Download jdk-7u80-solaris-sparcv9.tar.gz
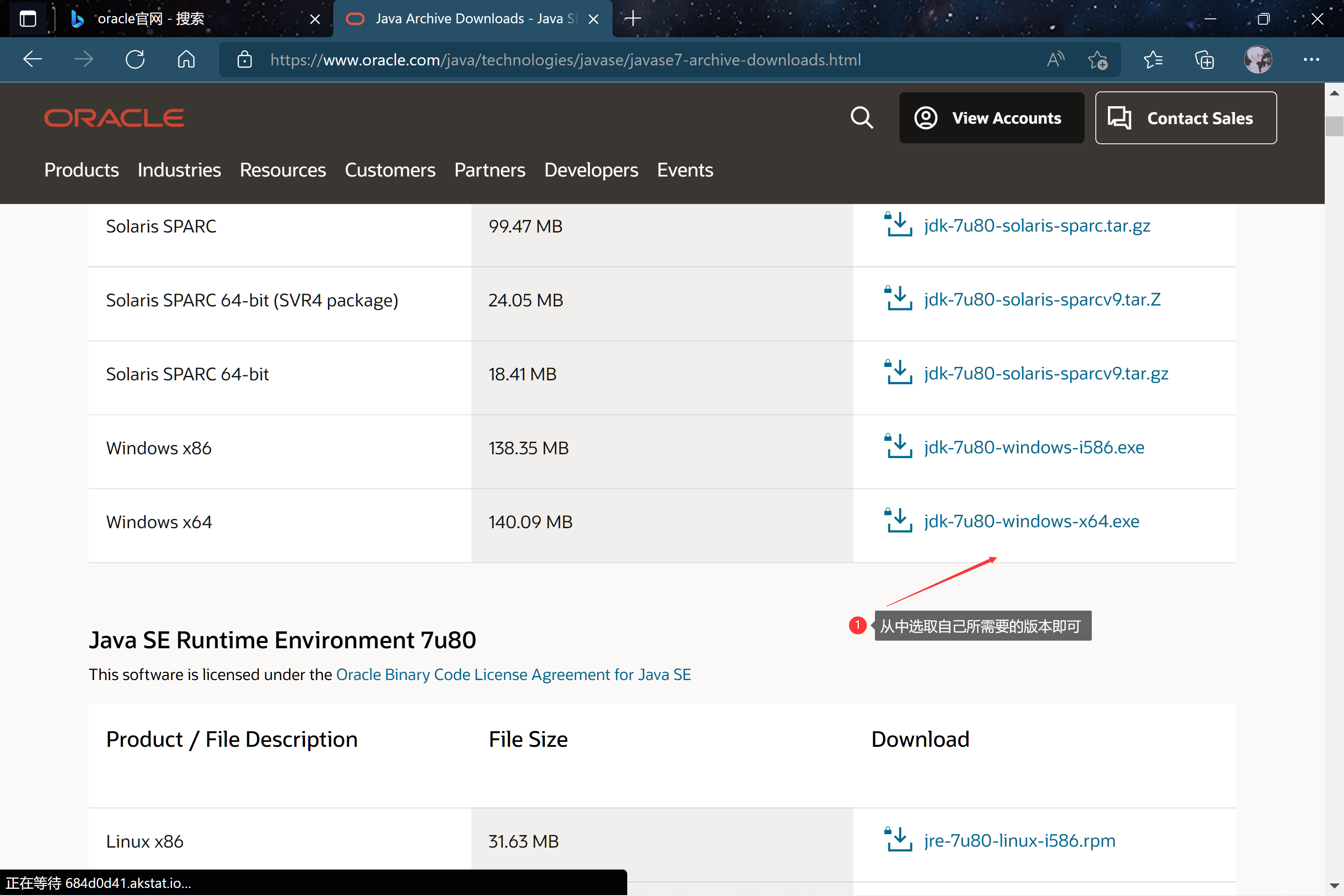 (1046, 373)
